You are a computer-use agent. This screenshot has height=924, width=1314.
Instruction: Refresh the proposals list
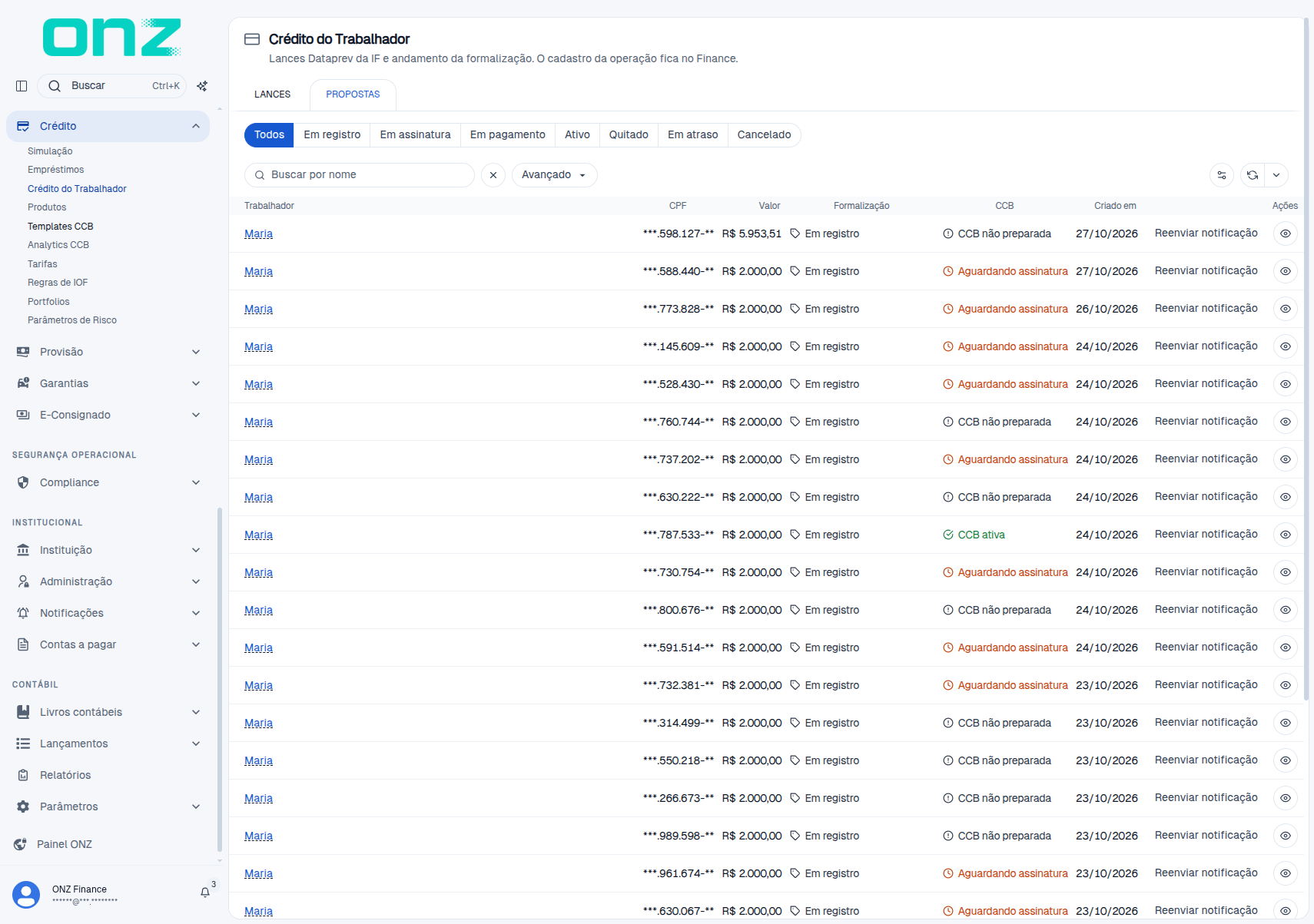[1253, 175]
